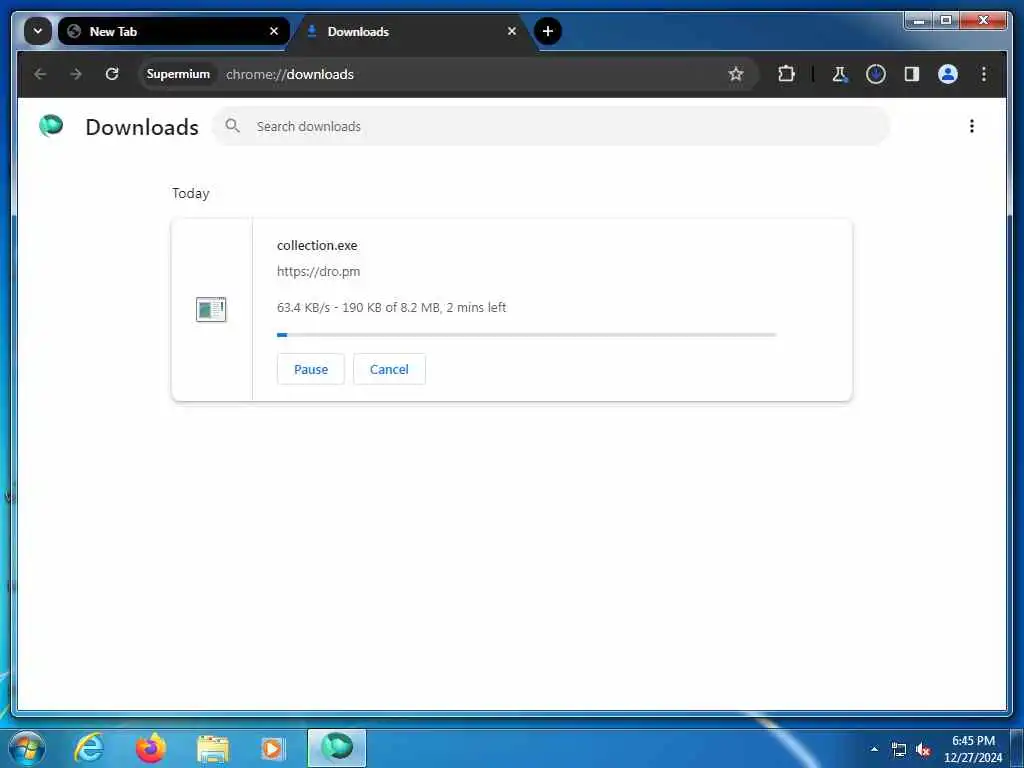
Task: Open the https://dro.pm source link
Action: 318,272
